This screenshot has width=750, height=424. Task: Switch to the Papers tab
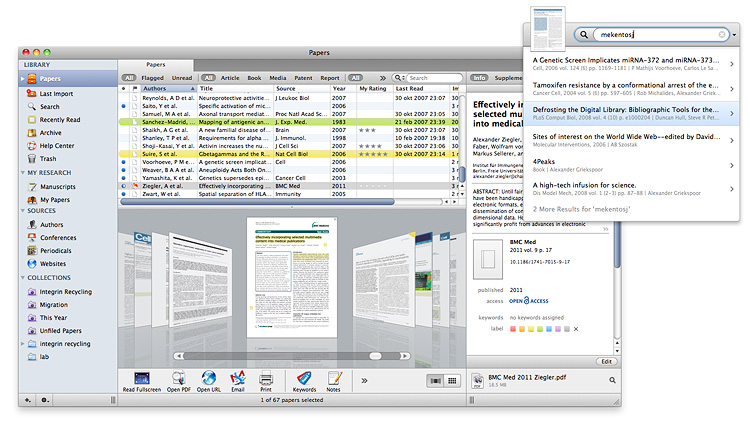[x=156, y=65]
